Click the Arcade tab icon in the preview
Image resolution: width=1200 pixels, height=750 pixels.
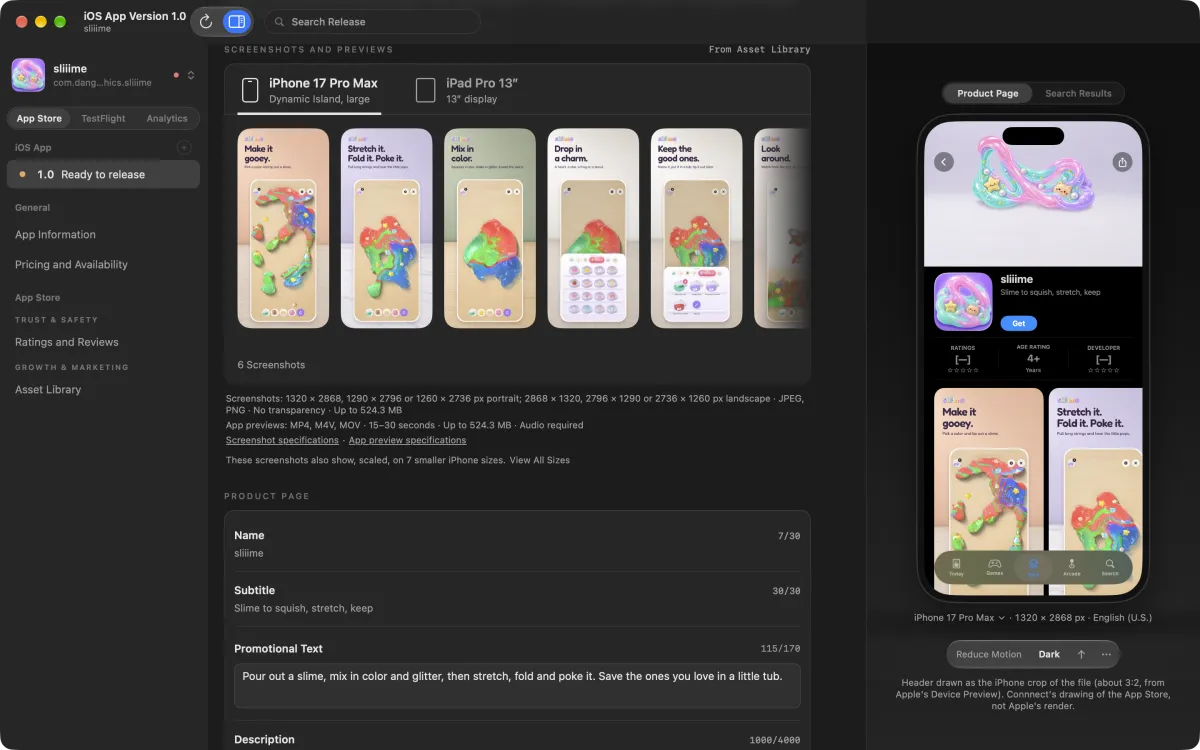(1071, 567)
